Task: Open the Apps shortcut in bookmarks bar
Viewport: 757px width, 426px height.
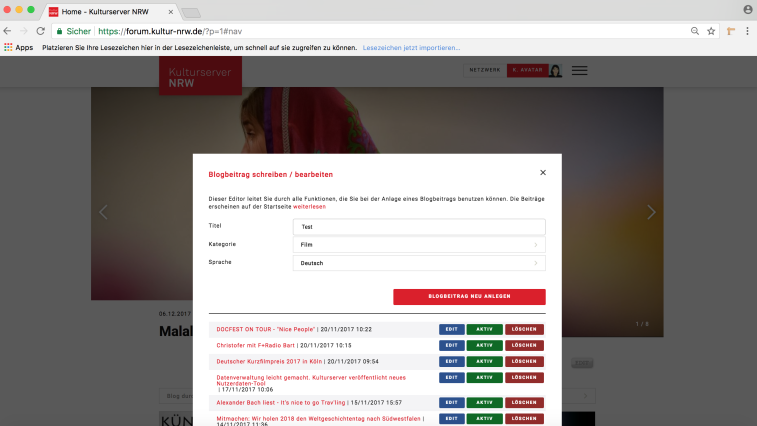Action: (18, 47)
